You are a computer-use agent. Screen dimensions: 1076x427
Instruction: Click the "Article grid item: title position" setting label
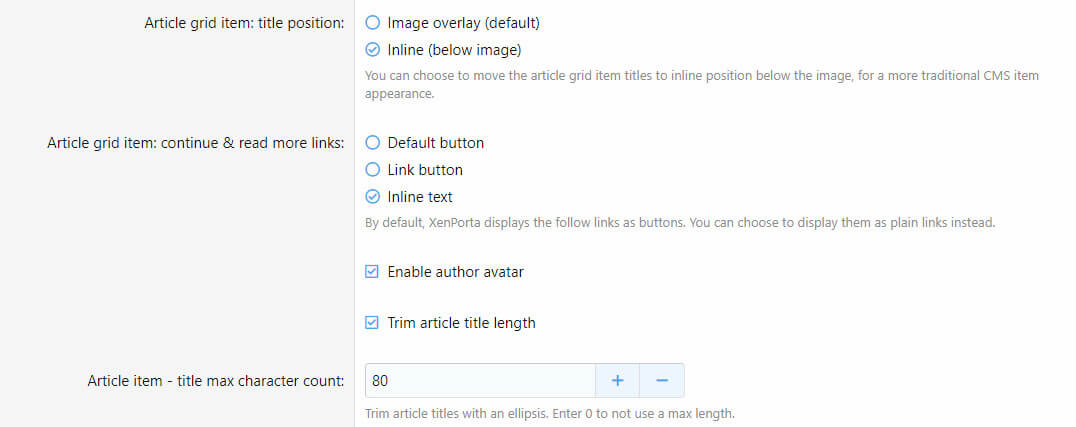[244, 23]
